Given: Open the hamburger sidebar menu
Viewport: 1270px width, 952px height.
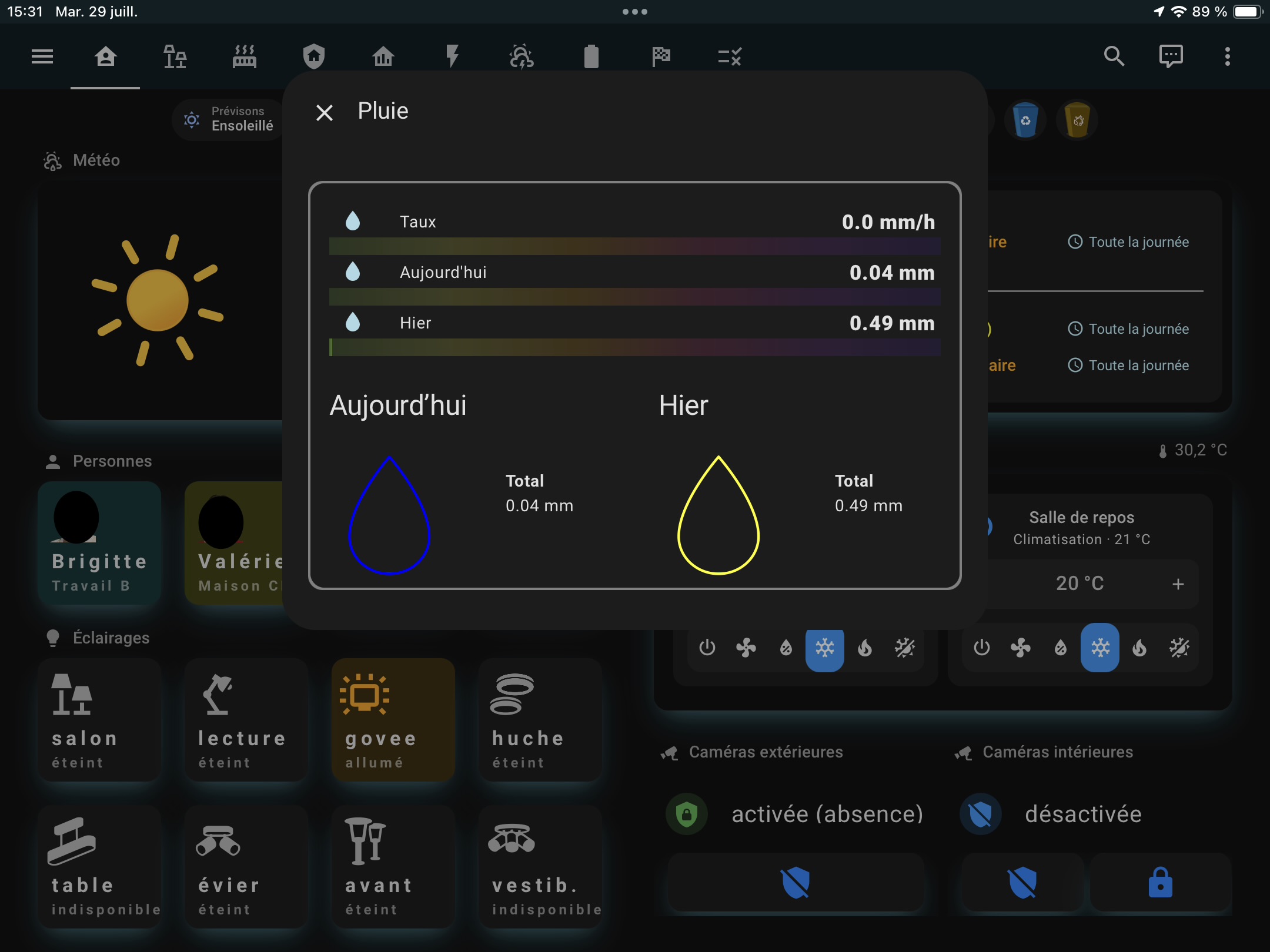Looking at the screenshot, I should pos(42,57).
